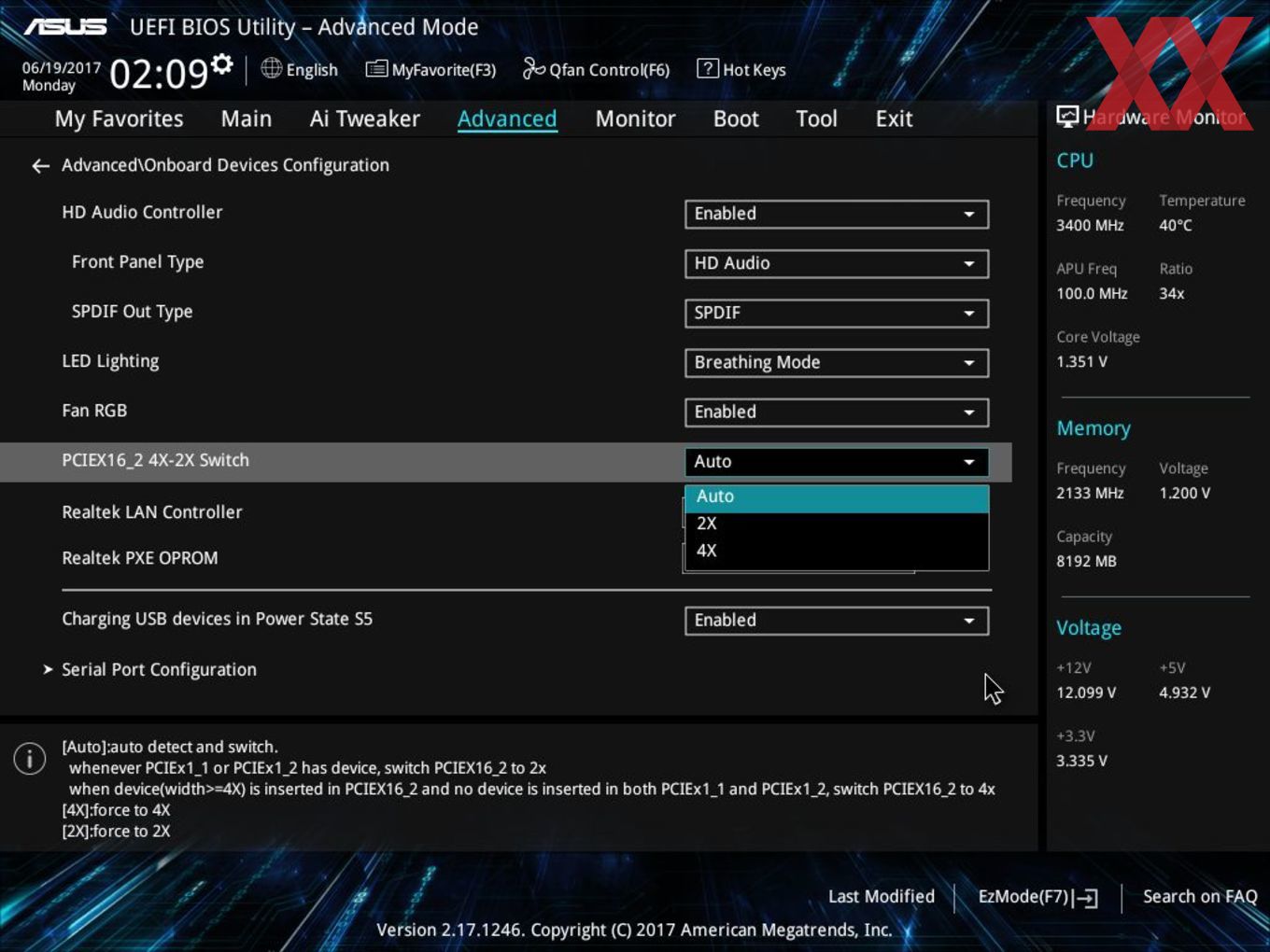
Task: Click the English language button
Action: [x=300, y=69]
